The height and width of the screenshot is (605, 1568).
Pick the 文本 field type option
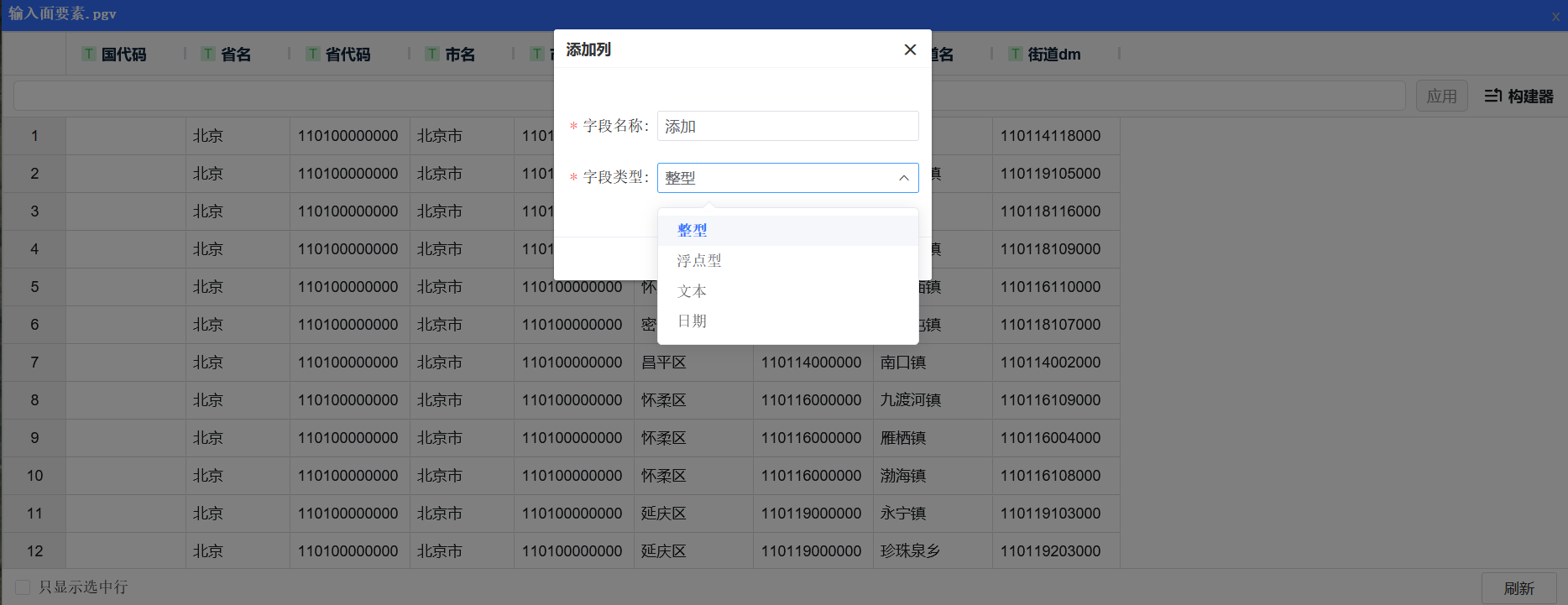(693, 291)
